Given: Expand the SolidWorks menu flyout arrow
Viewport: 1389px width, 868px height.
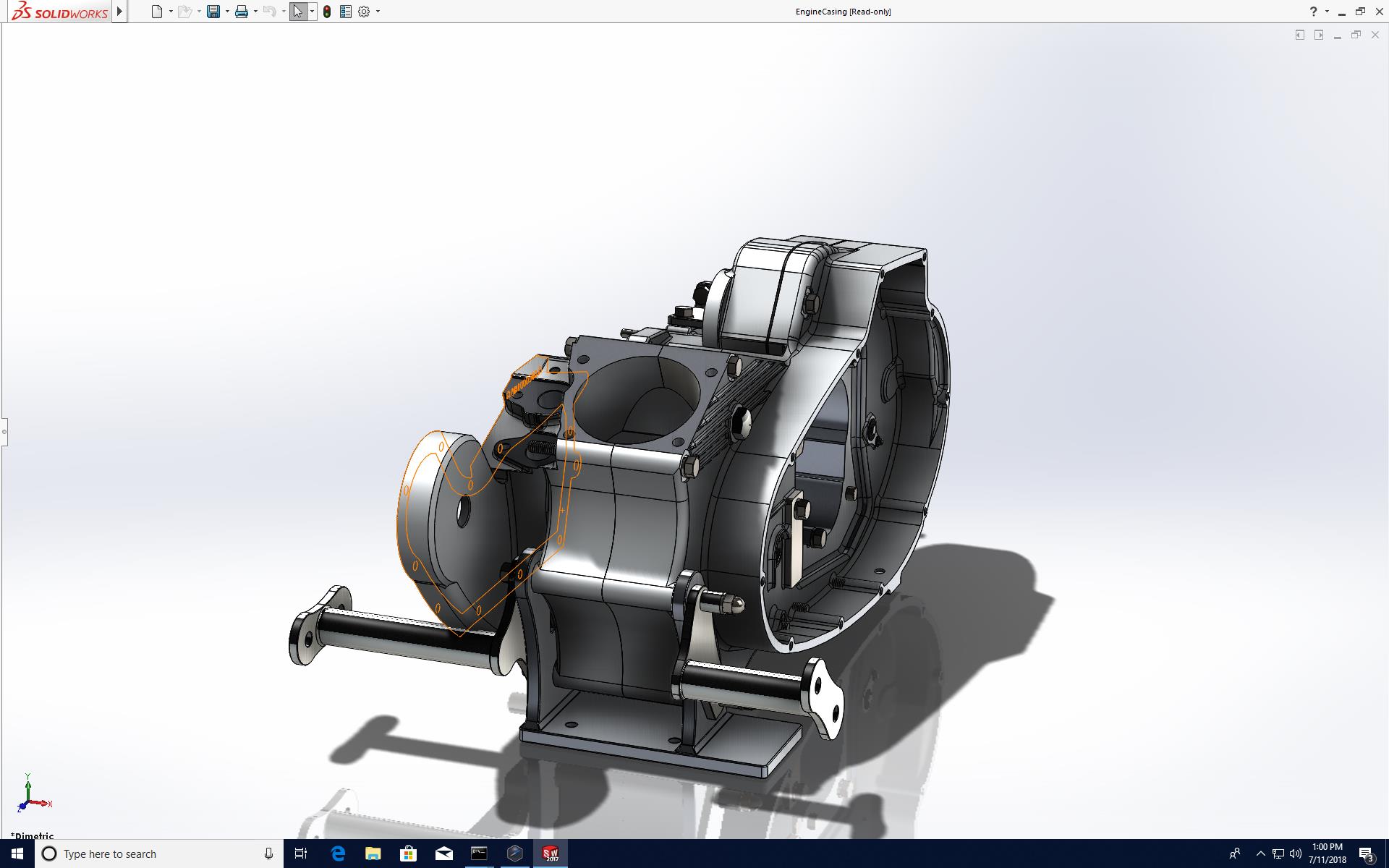Looking at the screenshot, I should tap(120, 12).
